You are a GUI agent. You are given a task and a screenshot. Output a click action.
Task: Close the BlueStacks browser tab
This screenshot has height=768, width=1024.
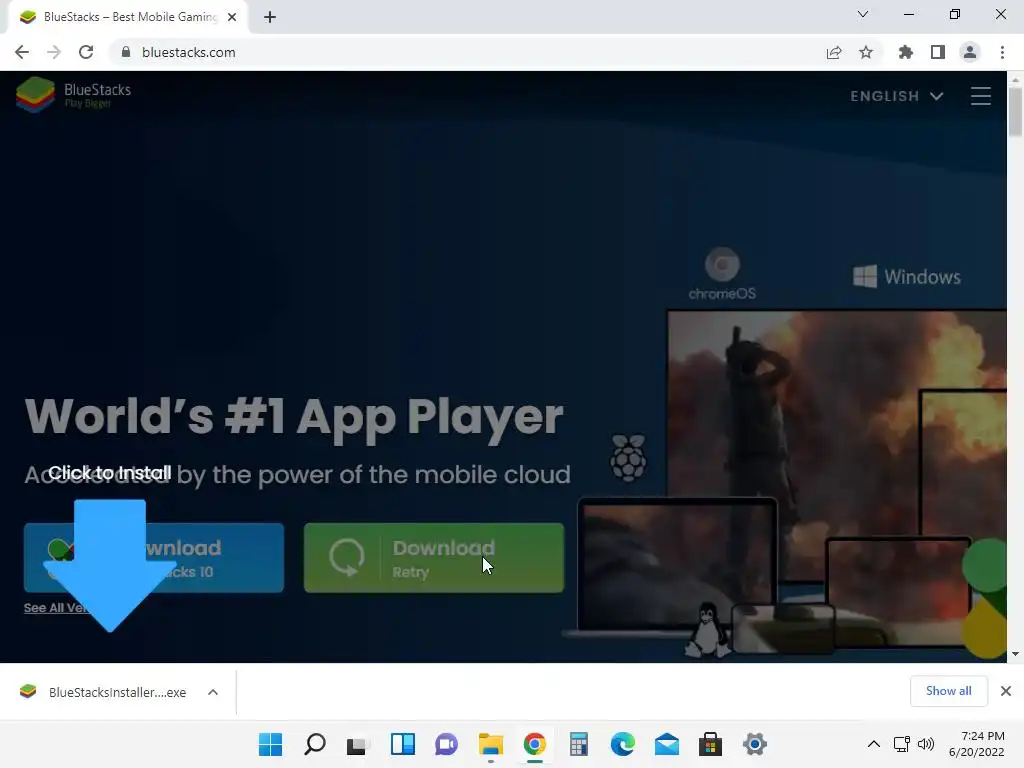(x=232, y=17)
